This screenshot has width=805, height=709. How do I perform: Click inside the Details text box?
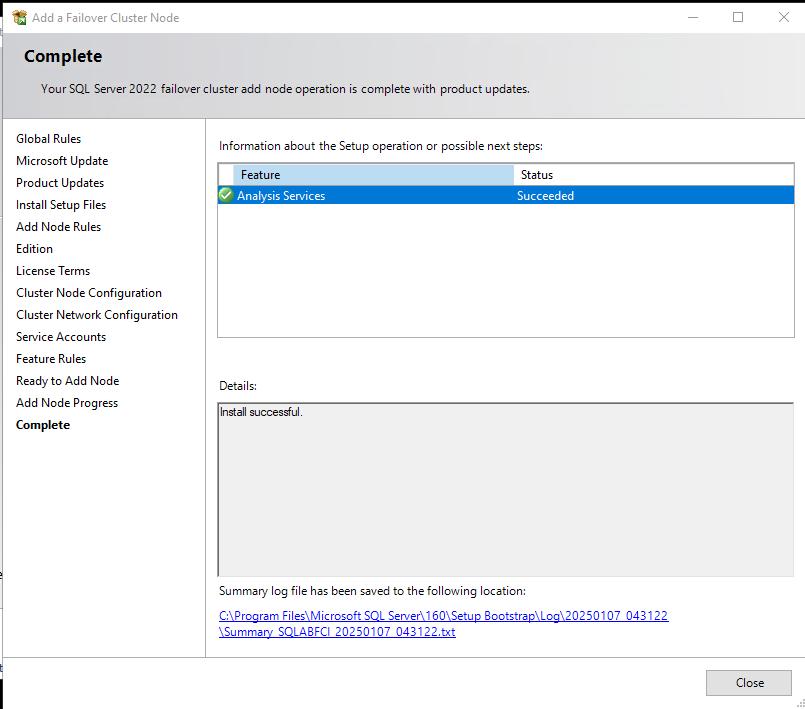click(506, 490)
